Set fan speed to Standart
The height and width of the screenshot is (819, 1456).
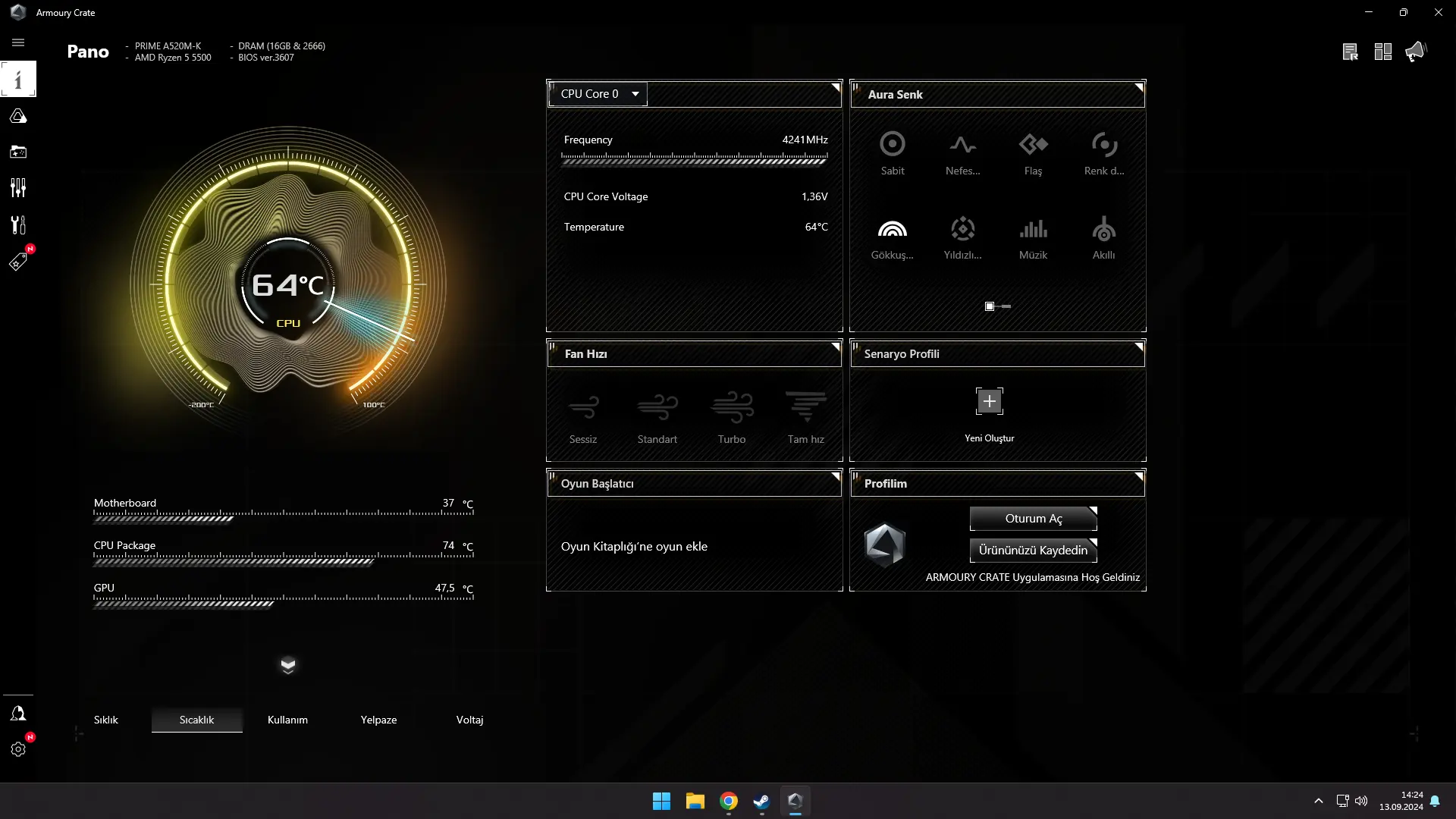657,417
